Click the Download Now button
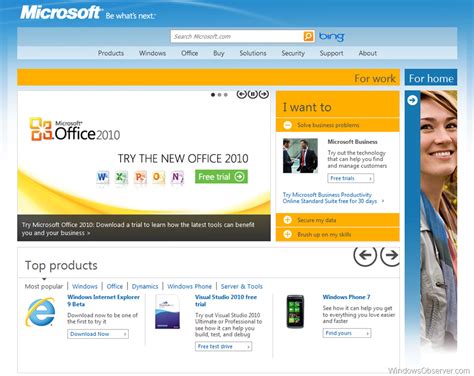The width and height of the screenshot is (474, 376). (x=98, y=334)
